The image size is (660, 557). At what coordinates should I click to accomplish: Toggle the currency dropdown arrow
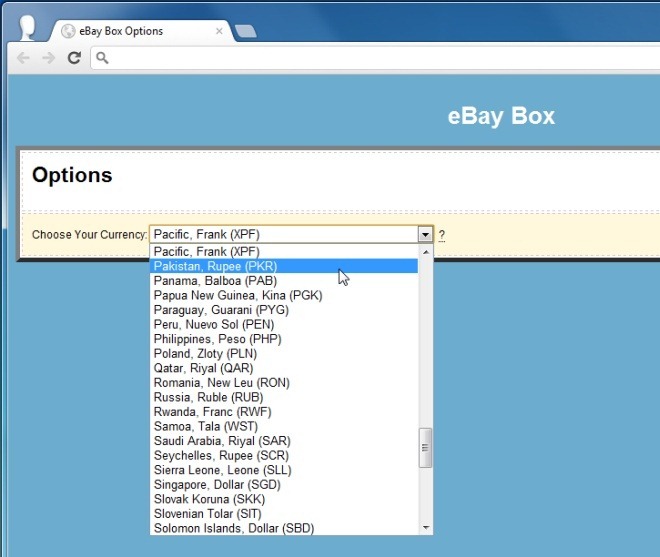tap(425, 235)
